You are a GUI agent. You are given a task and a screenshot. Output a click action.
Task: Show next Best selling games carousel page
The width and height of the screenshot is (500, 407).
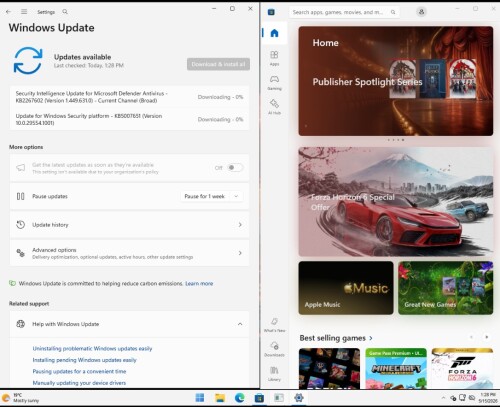click(x=486, y=337)
